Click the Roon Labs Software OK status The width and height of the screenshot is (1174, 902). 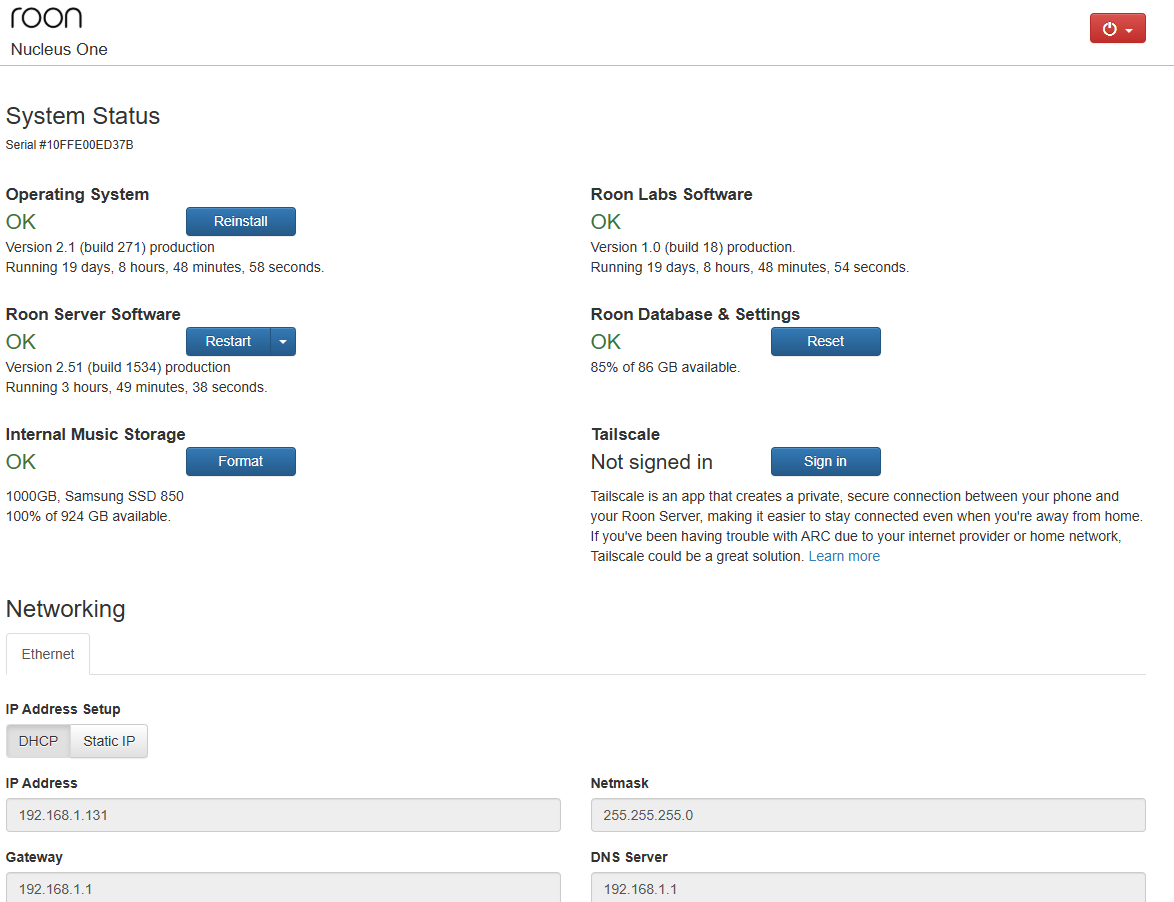point(606,222)
